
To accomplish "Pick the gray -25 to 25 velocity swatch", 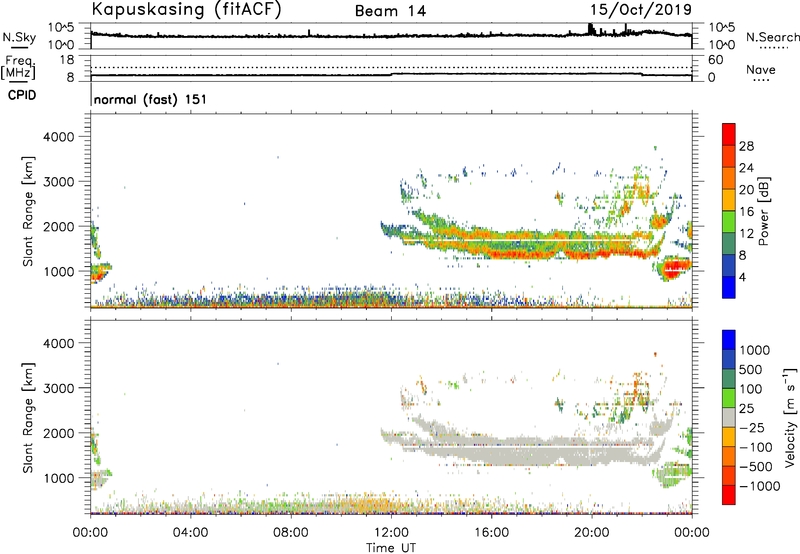I will click(729, 418).
